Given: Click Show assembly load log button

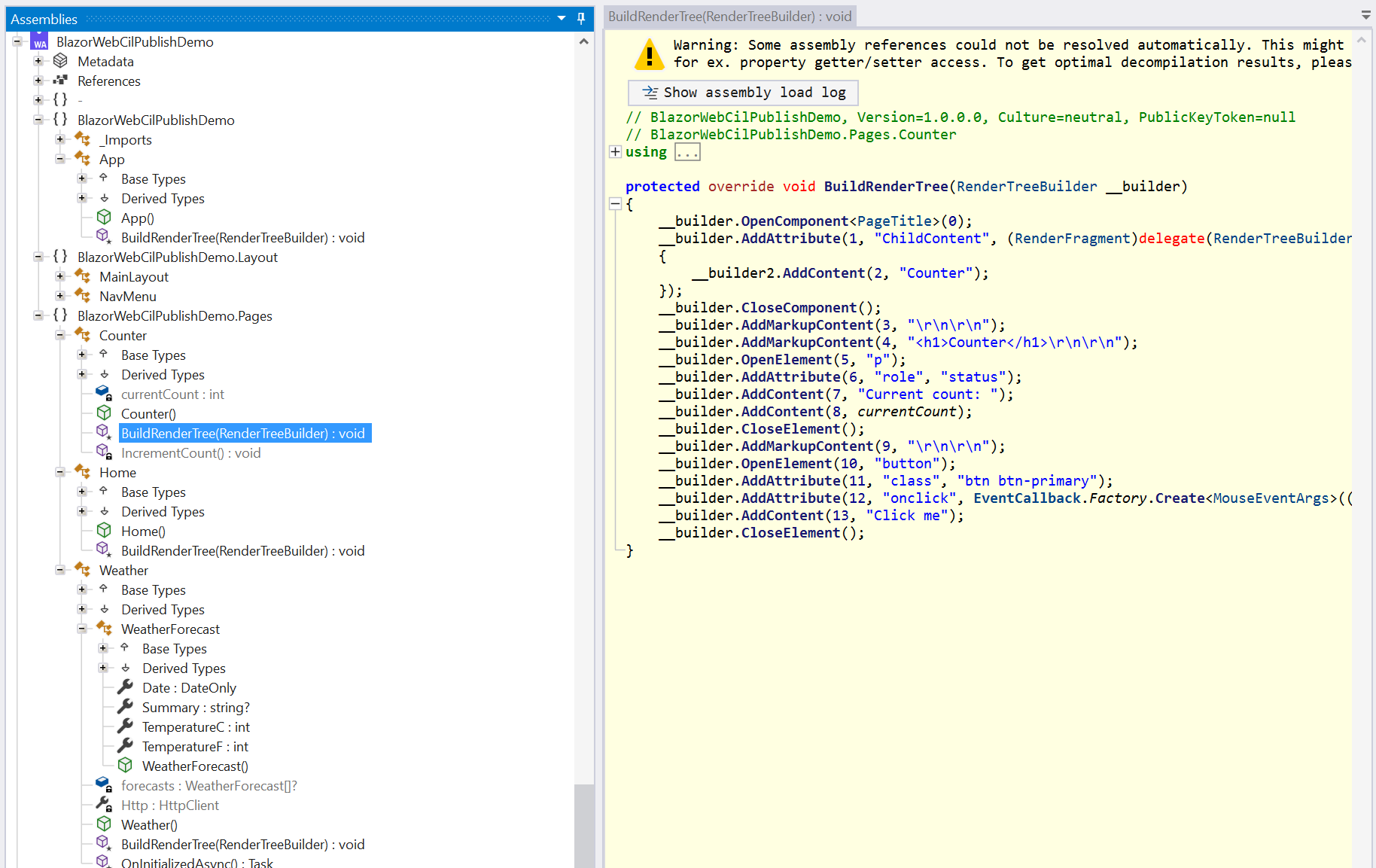Looking at the screenshot, I should tap(743, 93).
